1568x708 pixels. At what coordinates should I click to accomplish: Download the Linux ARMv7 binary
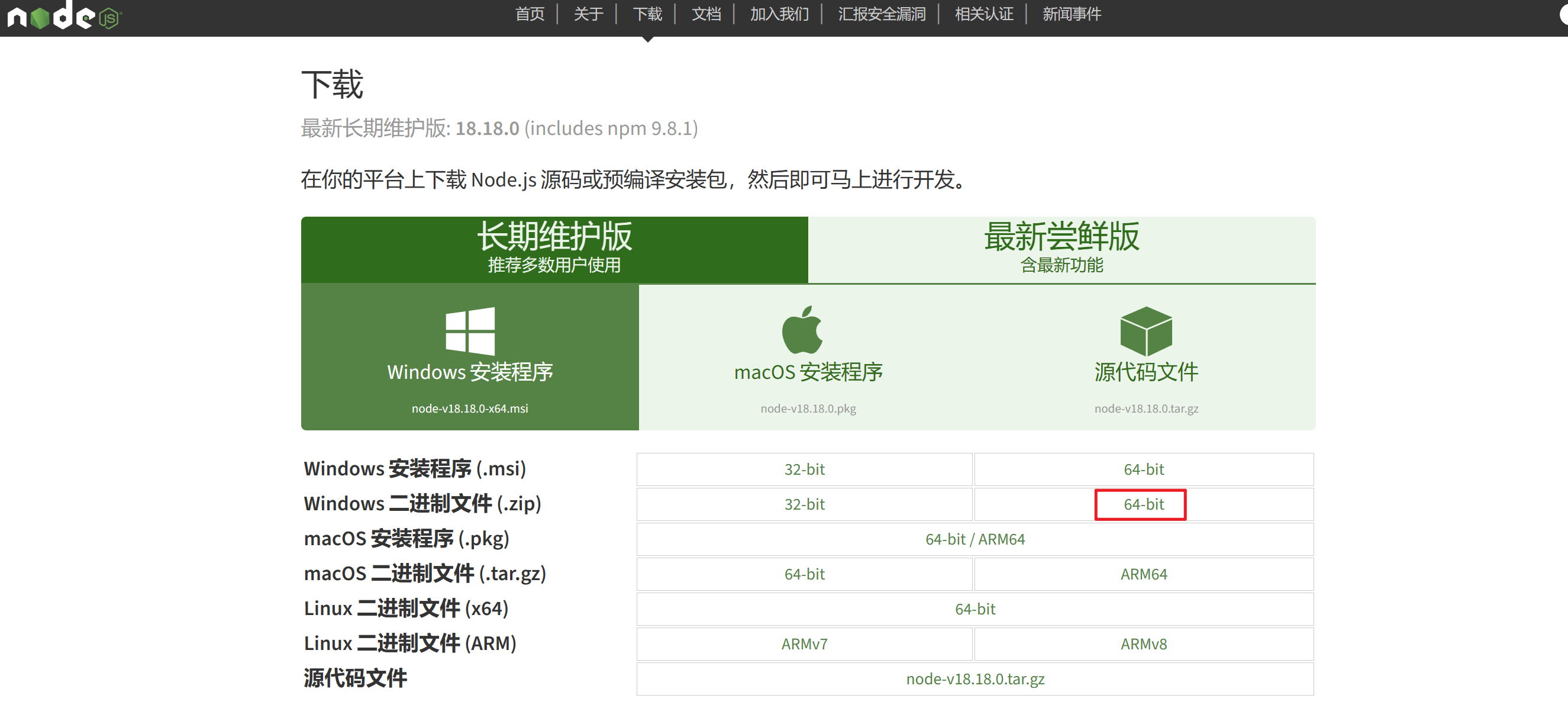805,643
